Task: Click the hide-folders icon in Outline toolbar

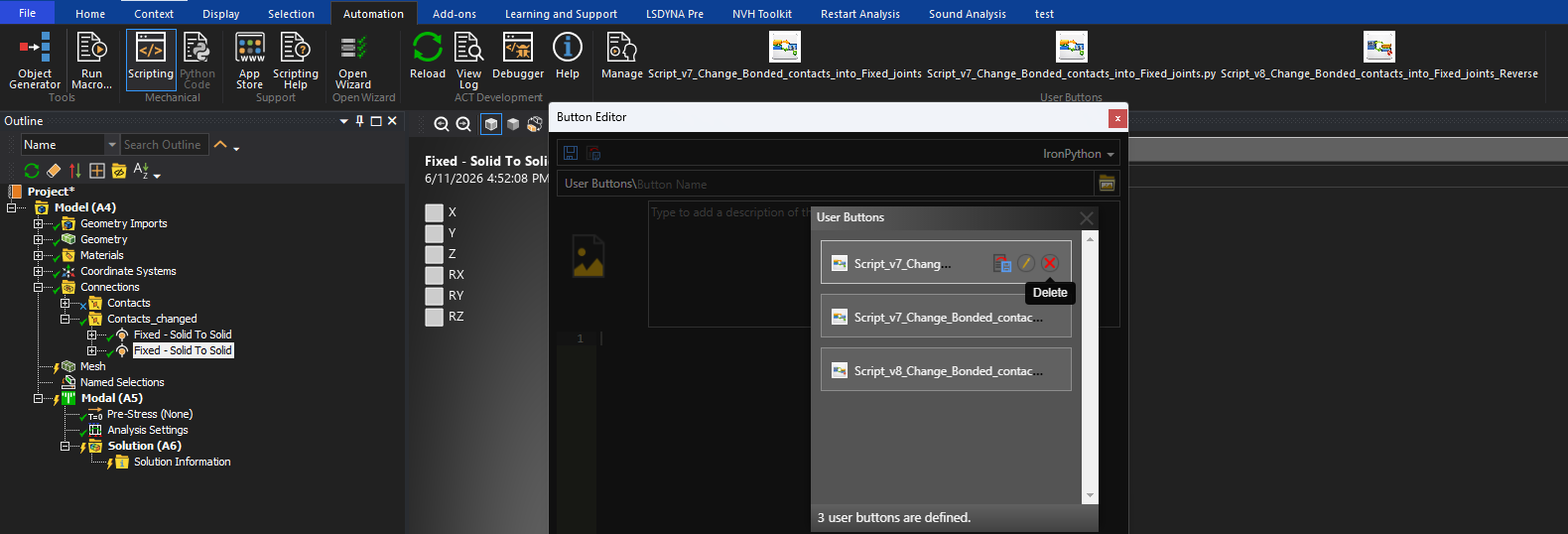Action: [x=119, y=171]
